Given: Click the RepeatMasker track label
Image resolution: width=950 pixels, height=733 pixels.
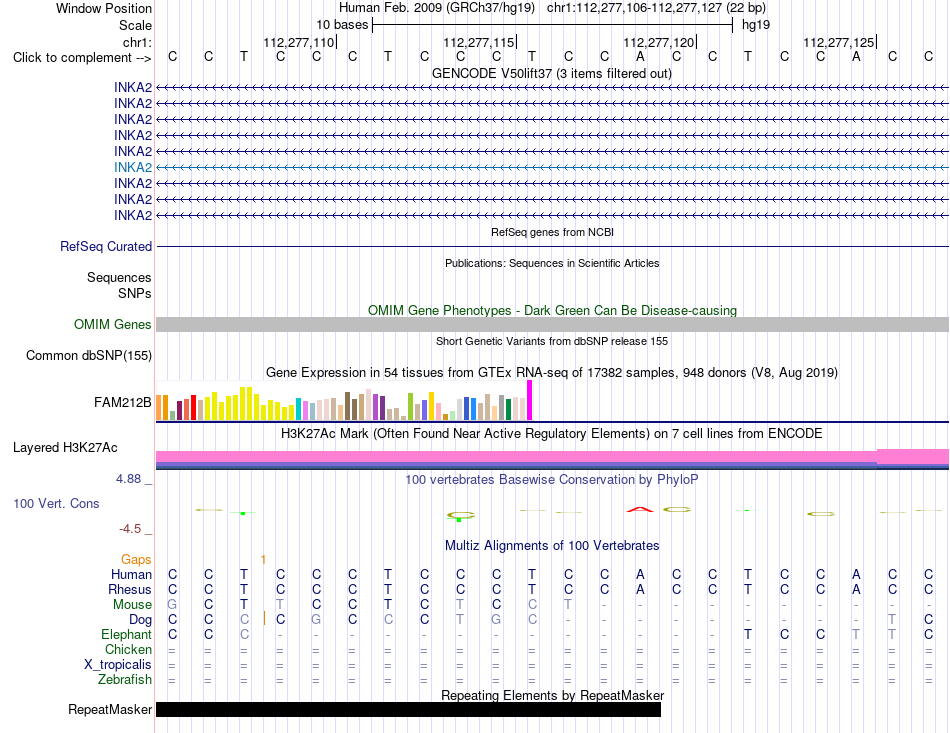Looking at the screenshot, I should coord(110,709).
